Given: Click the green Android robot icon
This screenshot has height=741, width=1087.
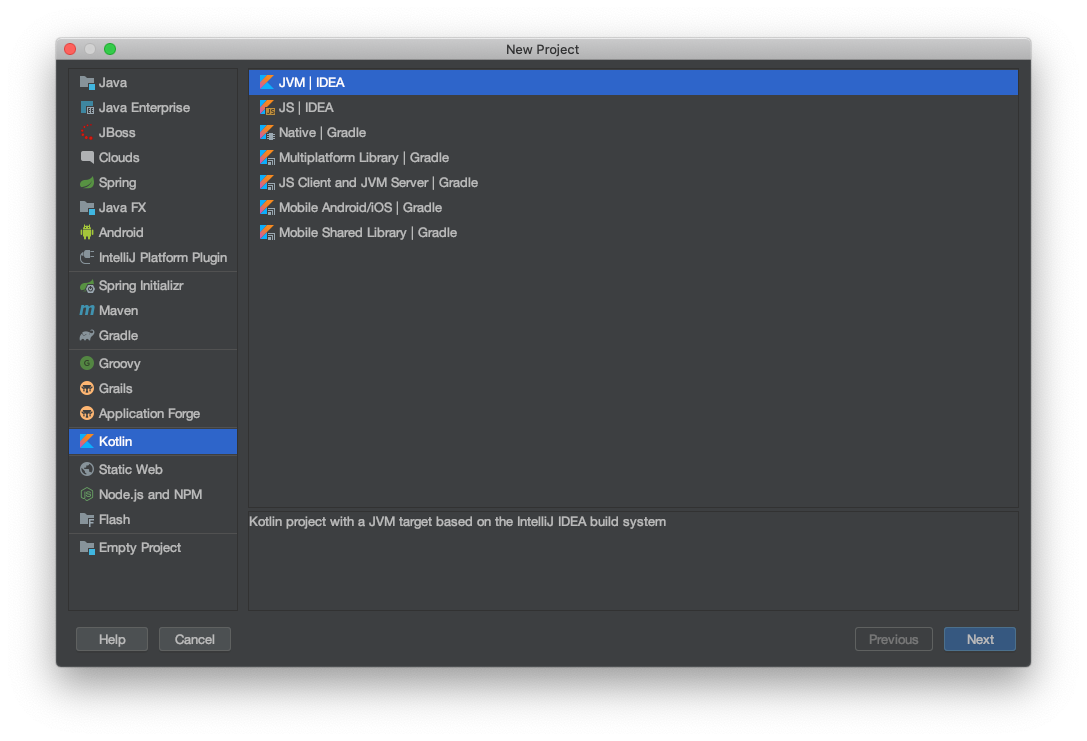Looking at the screenshot, I should (87, 232).
